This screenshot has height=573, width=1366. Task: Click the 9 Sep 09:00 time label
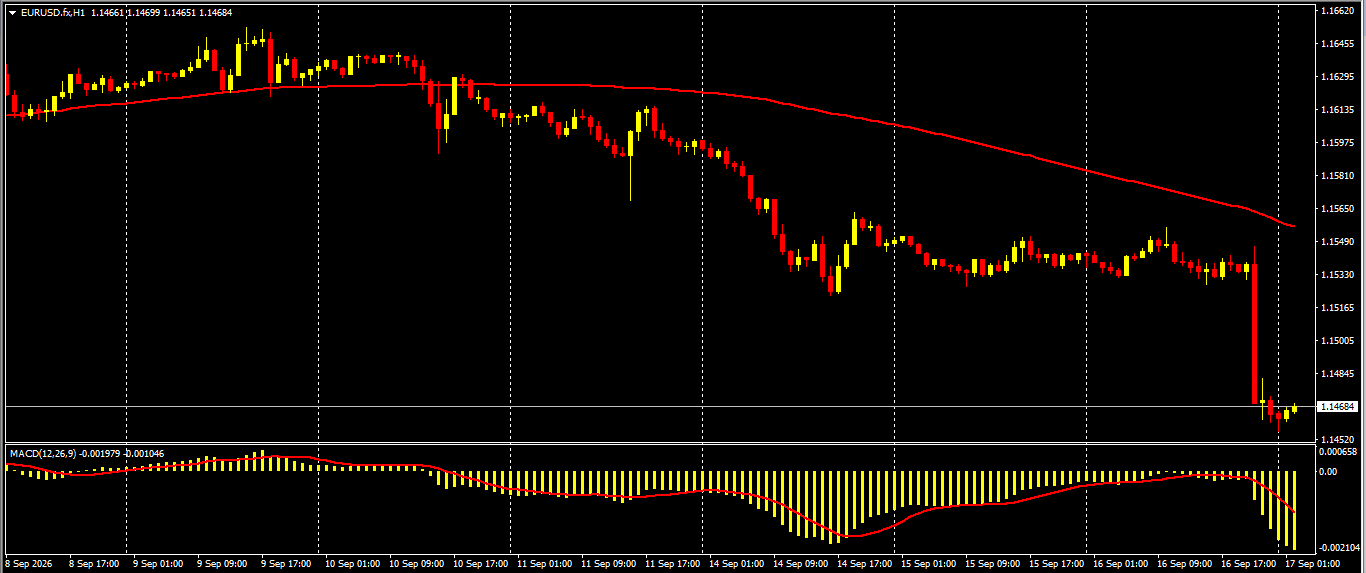click(x=221, y=564)
